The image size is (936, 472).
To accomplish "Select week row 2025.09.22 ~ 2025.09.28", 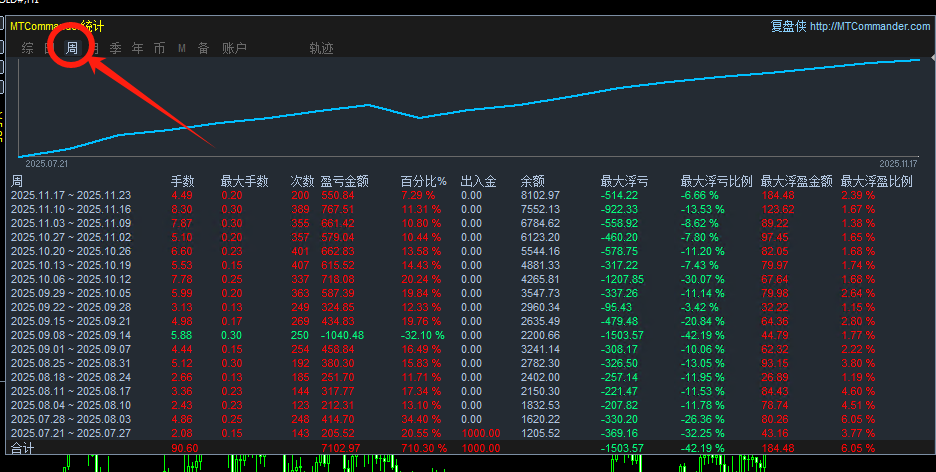I will coord(468,307).
